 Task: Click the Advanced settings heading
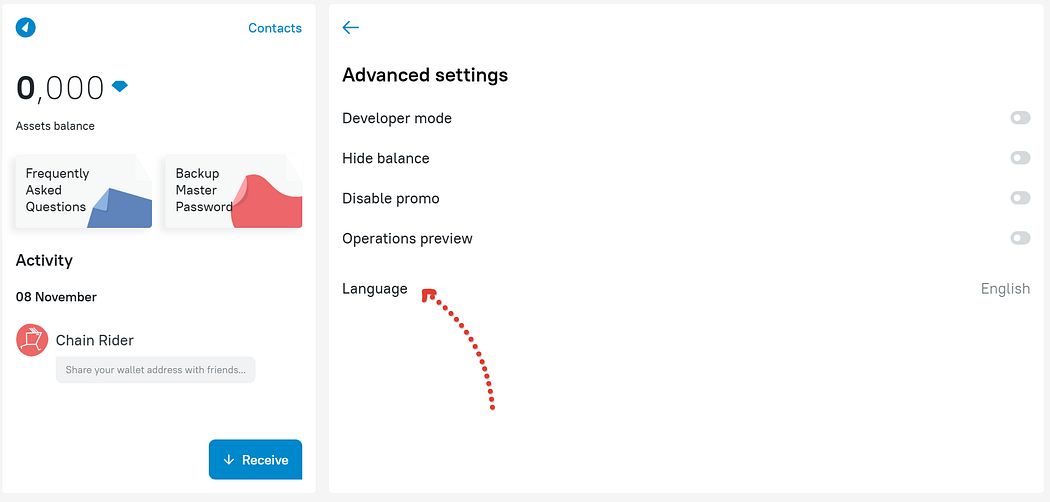[x=425, y=75]
